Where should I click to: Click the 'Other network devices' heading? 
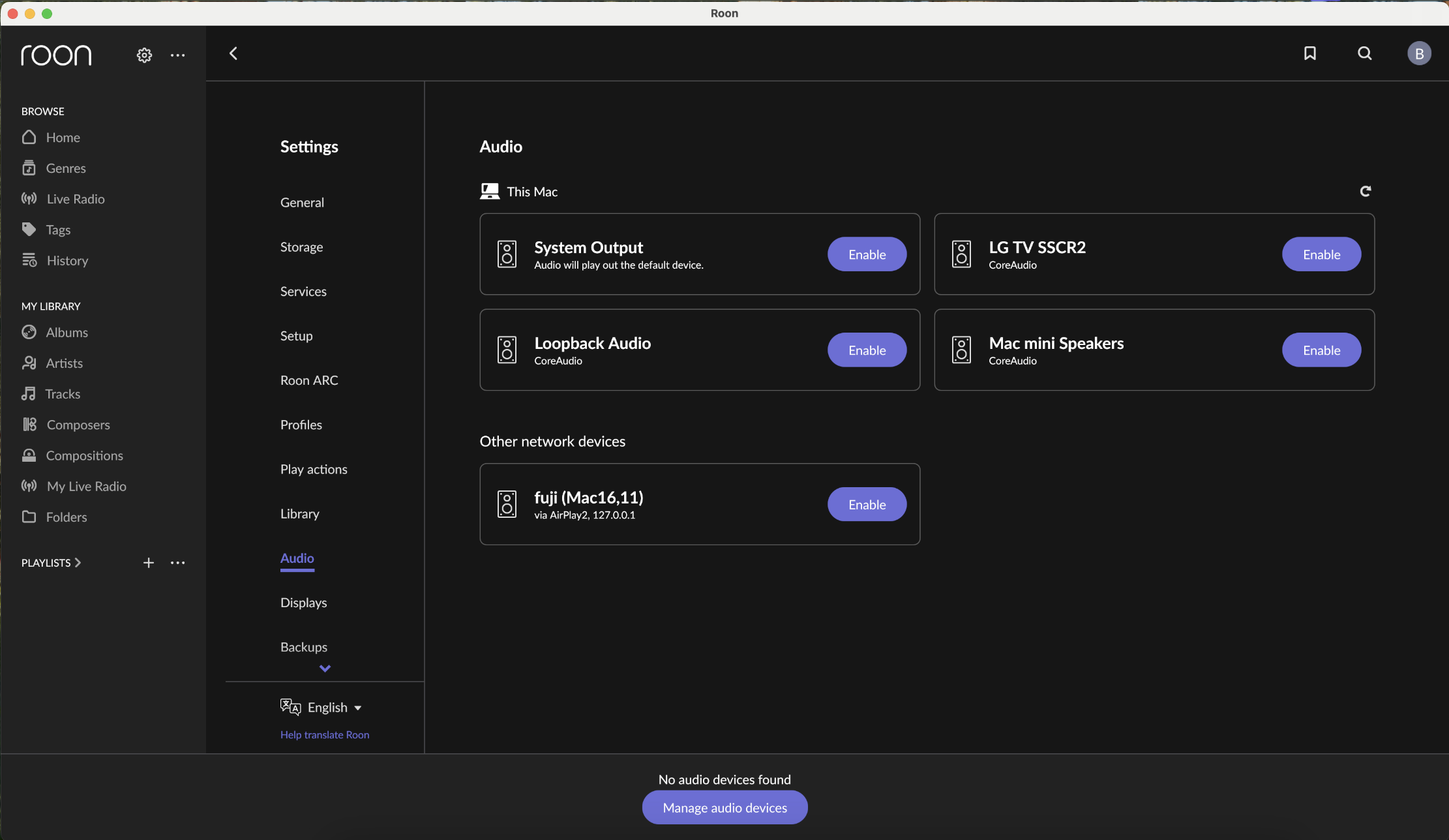[552, 442]
